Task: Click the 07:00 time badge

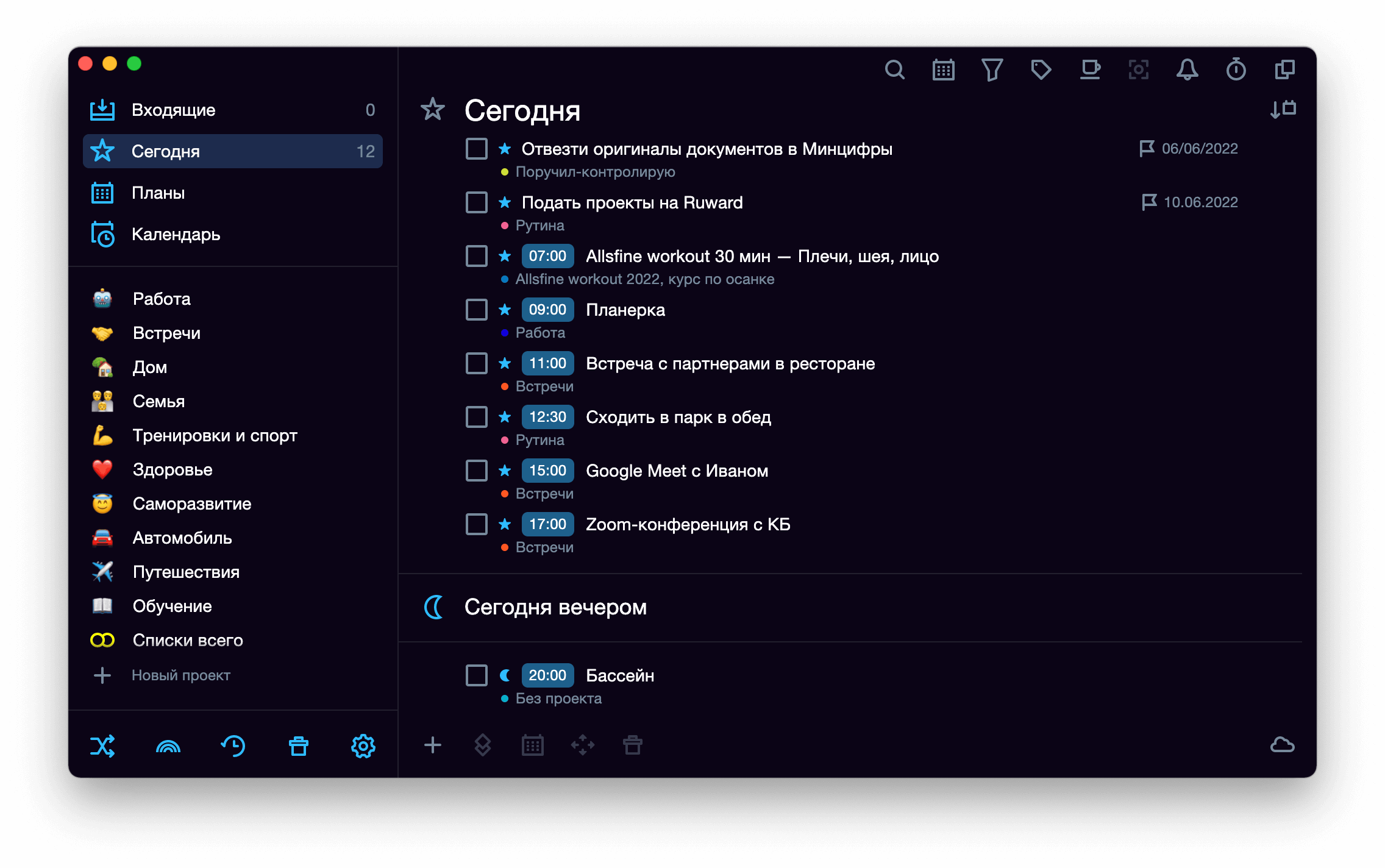Action: pyautogui.click(x=547, y=256)
